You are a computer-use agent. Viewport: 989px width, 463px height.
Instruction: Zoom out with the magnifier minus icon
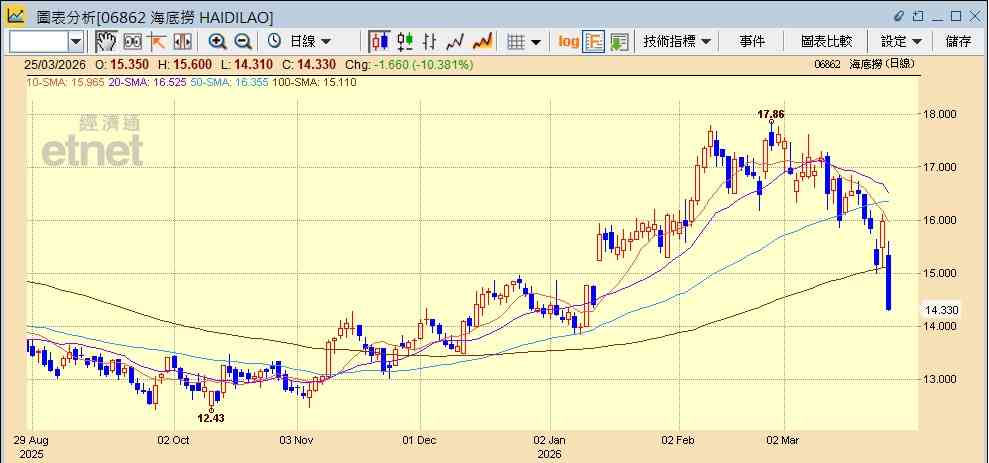[x=243, y=42]
